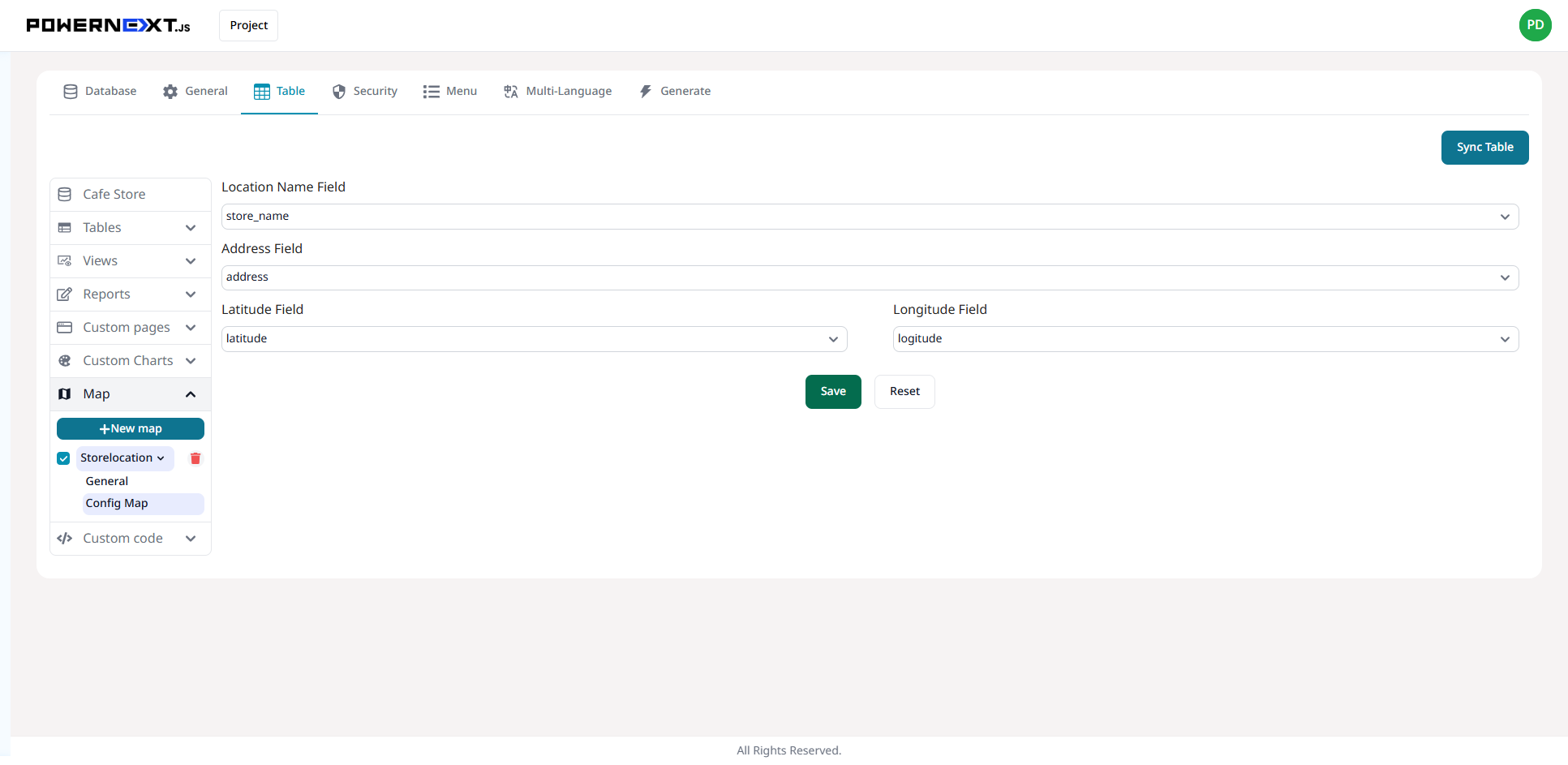Expand the Custom Charts chevron
The height and width of the screenshot is (765, 1568).
[x=191, y=361]
